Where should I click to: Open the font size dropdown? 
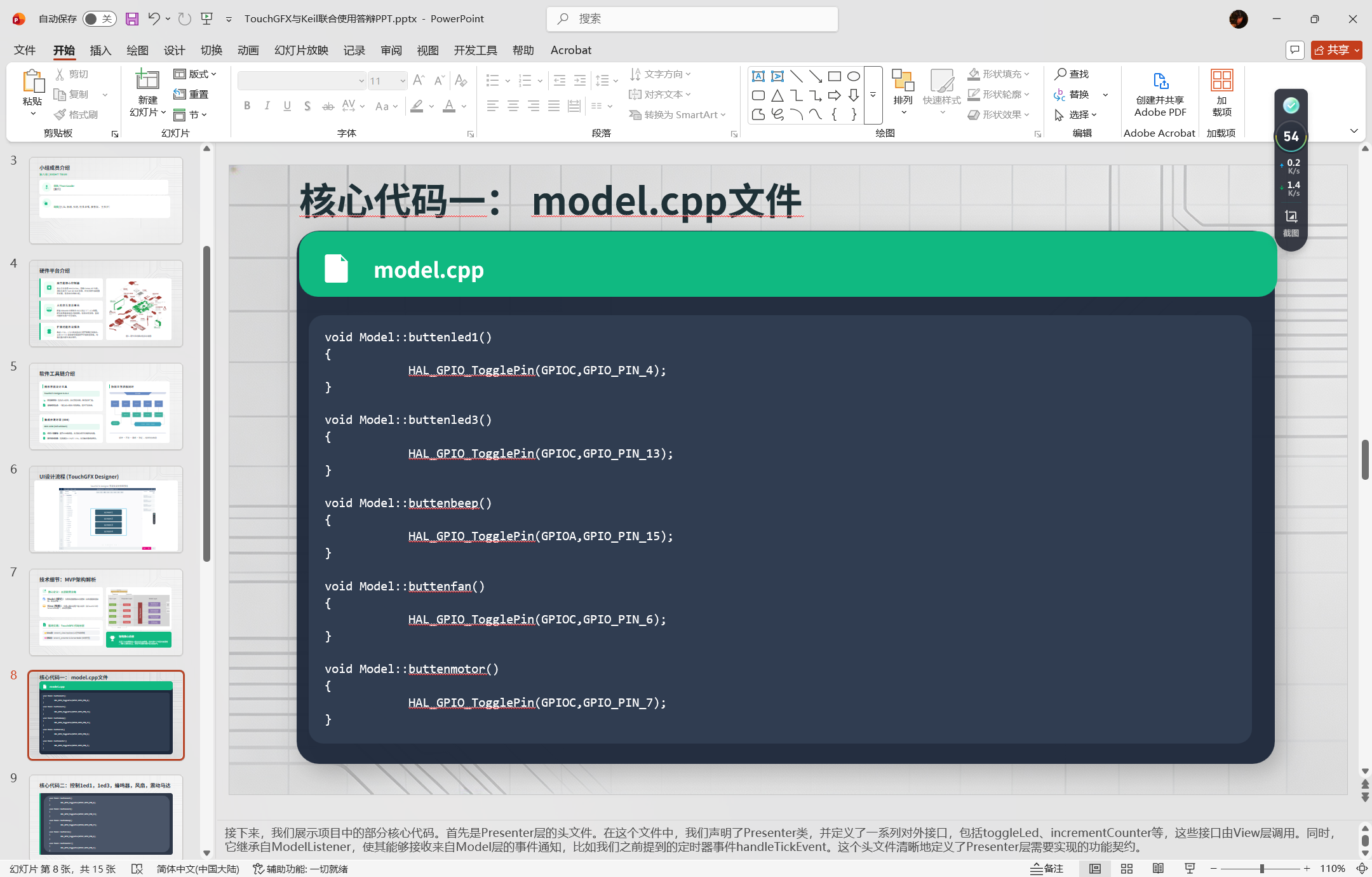point(403,81)
